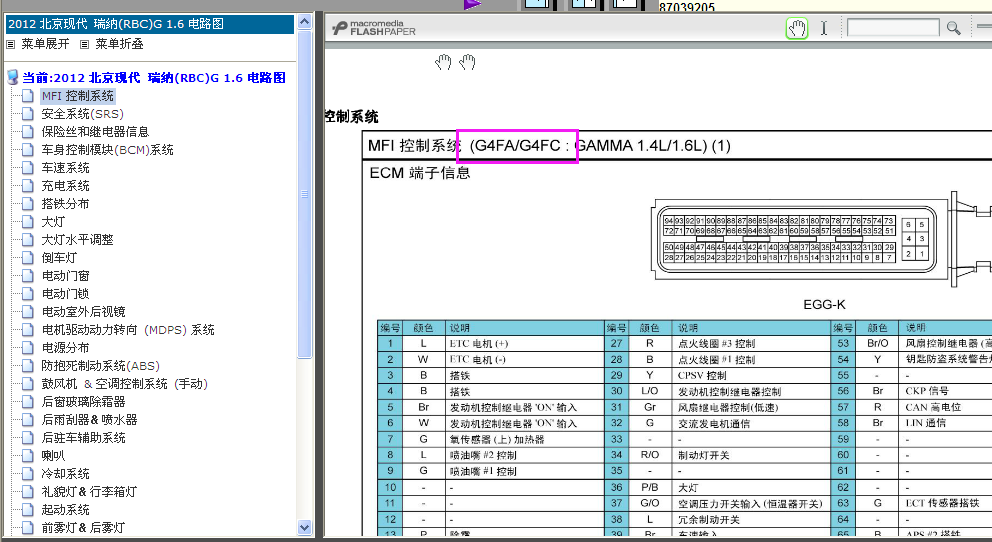Click the page icon beside 后驻车辅助系统
This screenshot has height=542, width=992.
pos(27,438)
